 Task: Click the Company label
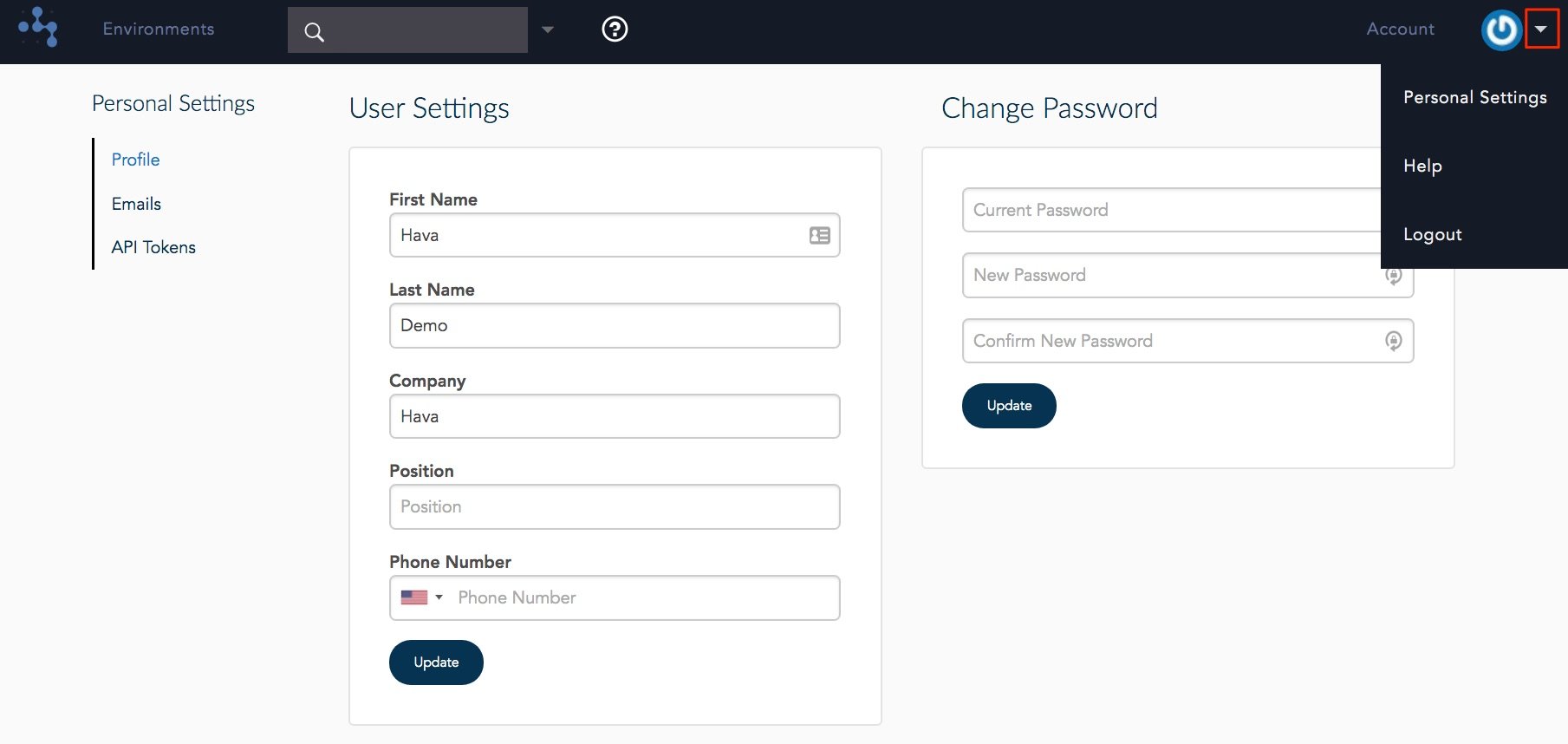coord(427,381)
